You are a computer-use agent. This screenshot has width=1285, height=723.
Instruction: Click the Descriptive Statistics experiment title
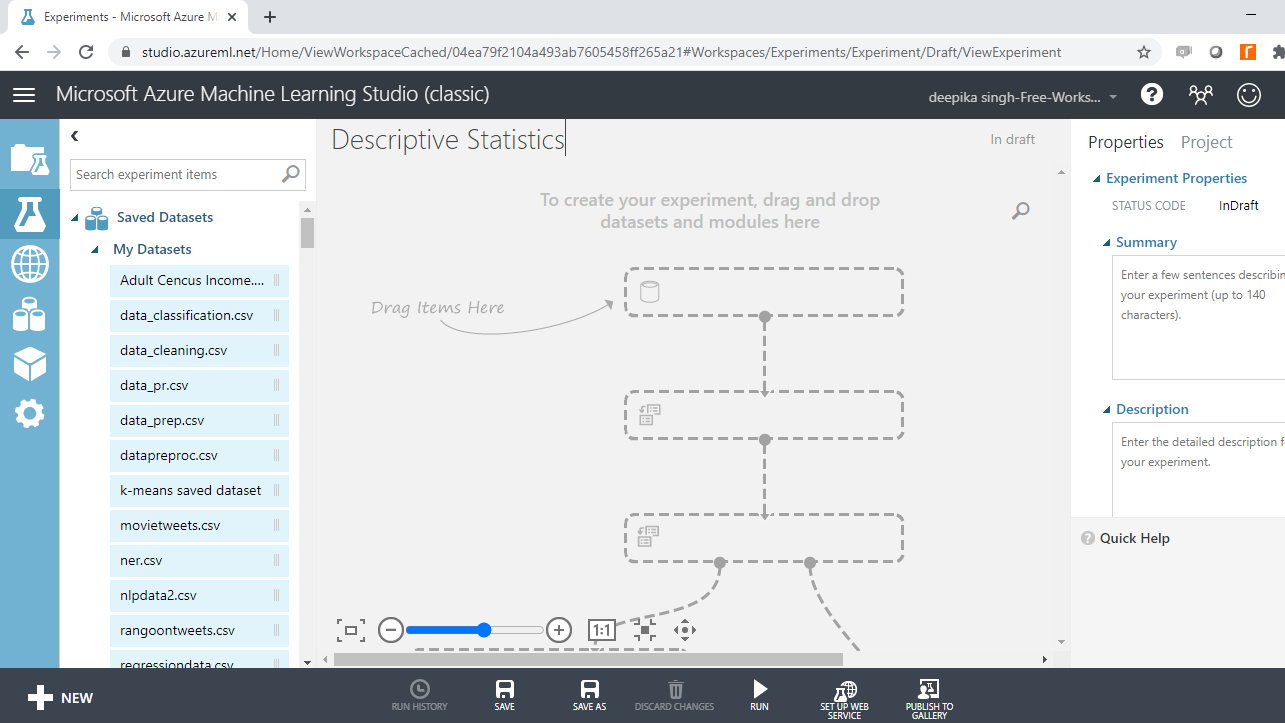(448, 140)
